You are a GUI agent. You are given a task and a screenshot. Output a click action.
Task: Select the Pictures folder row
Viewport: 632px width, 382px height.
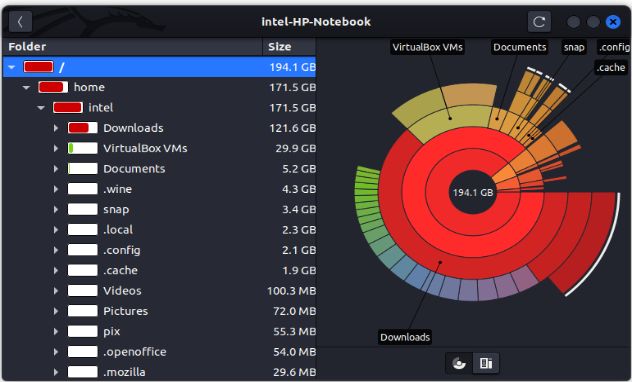tap(159, 311)
